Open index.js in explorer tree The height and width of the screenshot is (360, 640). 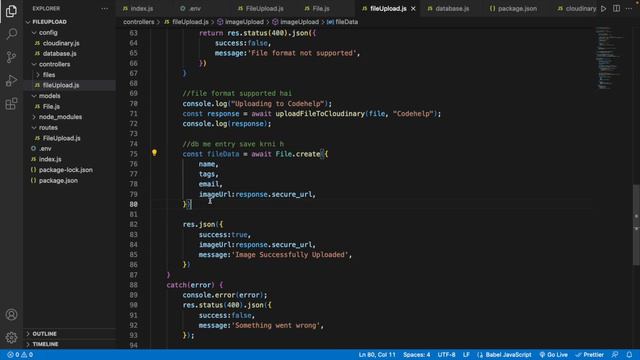tap(50, 159)
